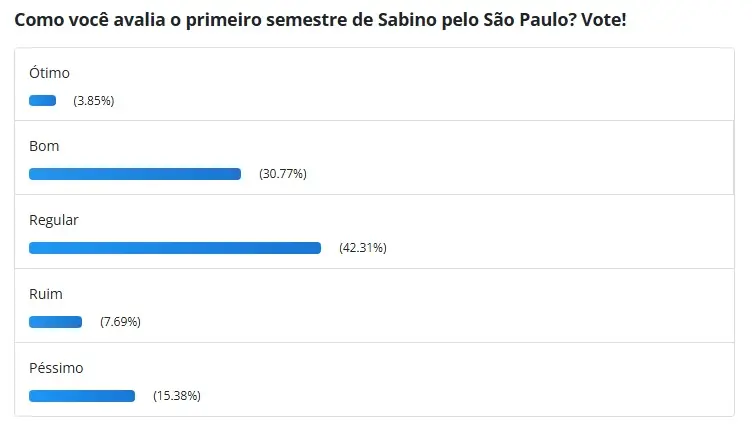Image resolution: width=752 pixels, height=436 pixels.
Task: Click the 7.69% percentage text
Action: tap(120, 321)
